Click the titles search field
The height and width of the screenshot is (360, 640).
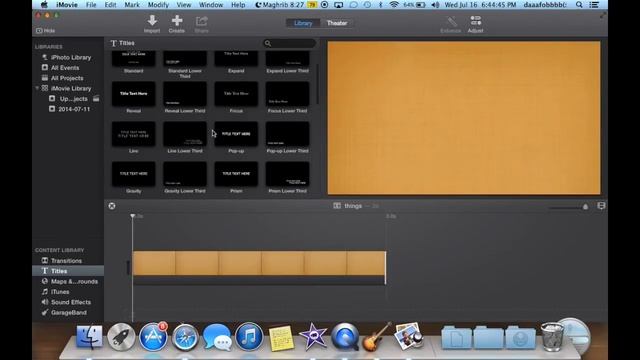(x=289, y=43)
